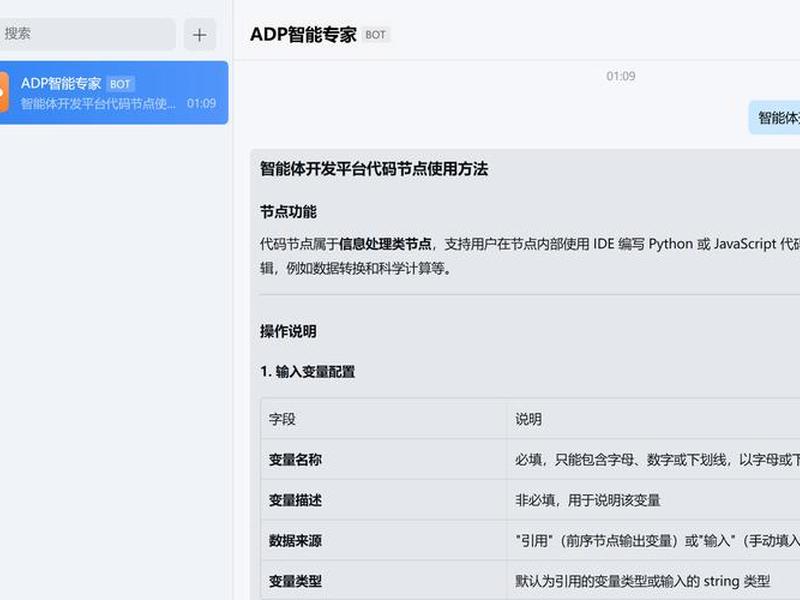The width and height of the screenshot is (800, 600).
Task: Click the description 默认为引用的变量类型或输入的 string 类型
Action: [x=642, y=581]
